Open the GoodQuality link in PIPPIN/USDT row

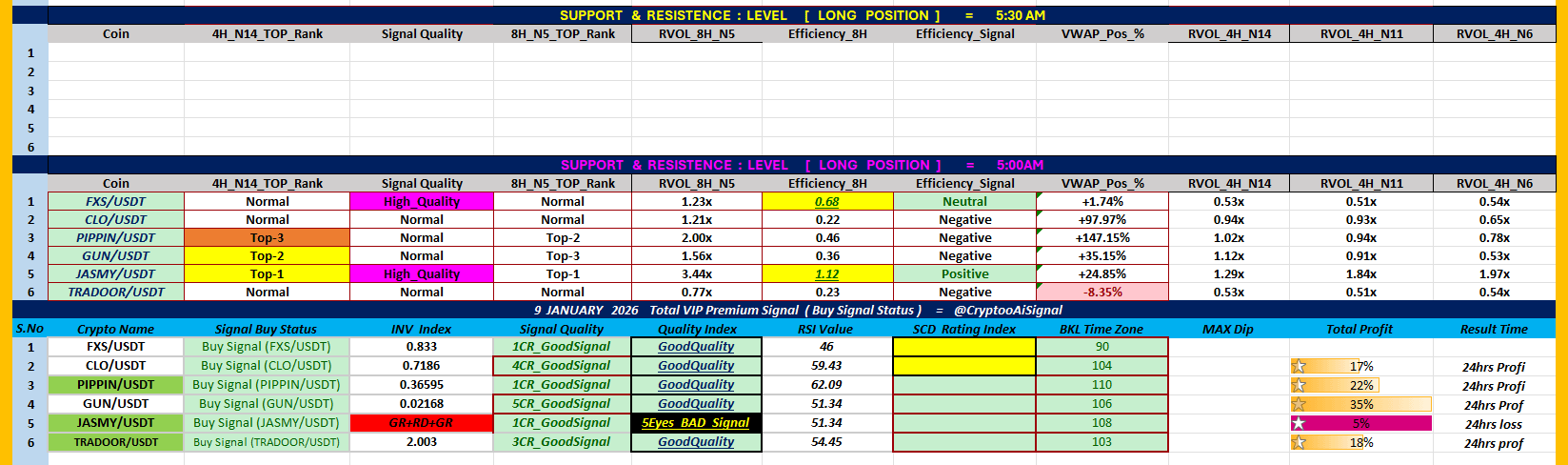696,385
